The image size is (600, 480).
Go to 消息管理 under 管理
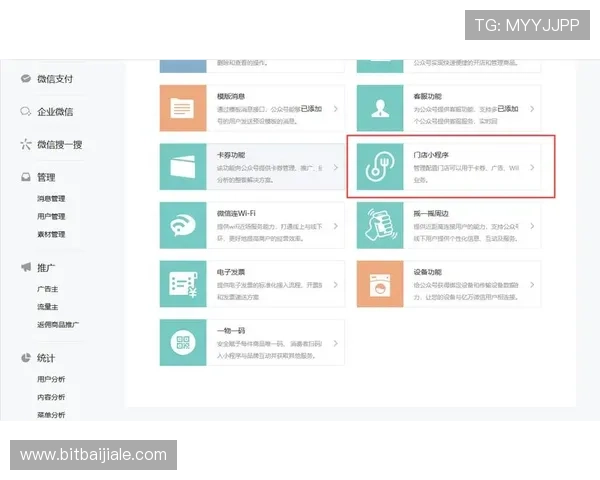51,198
